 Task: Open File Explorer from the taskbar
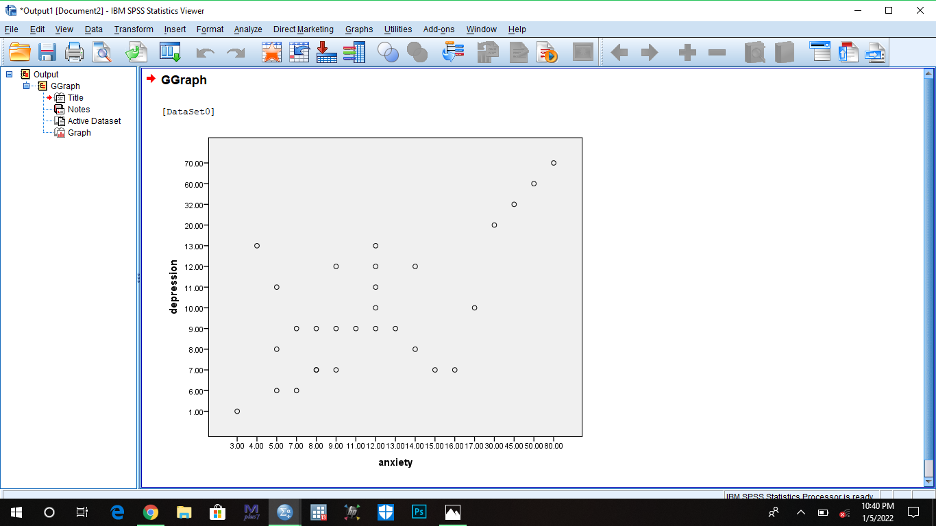(184, 512)
